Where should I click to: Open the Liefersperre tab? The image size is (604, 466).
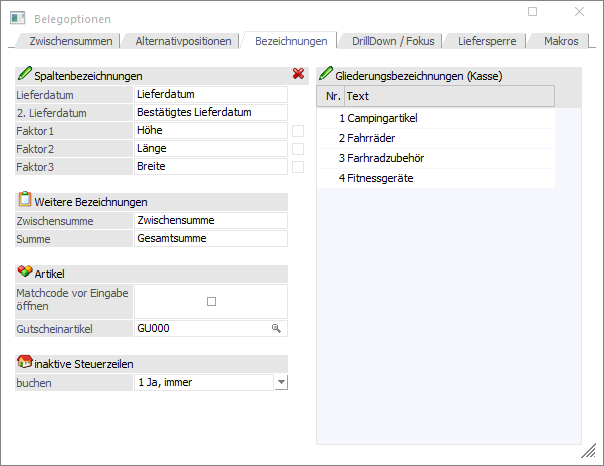487,41
